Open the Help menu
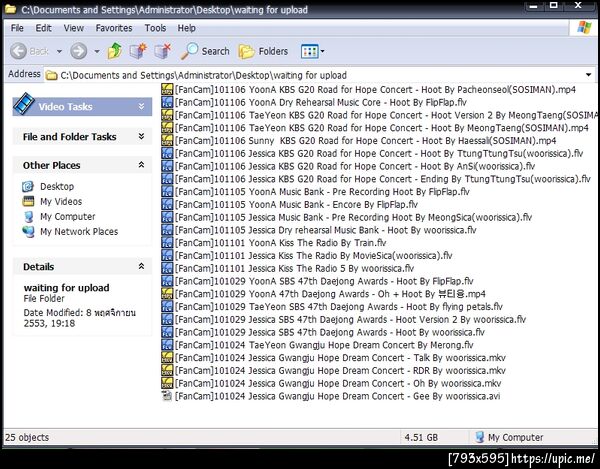The height and width of the screenshot is (469, 600). pyautogui.click(x=186, y=28)
